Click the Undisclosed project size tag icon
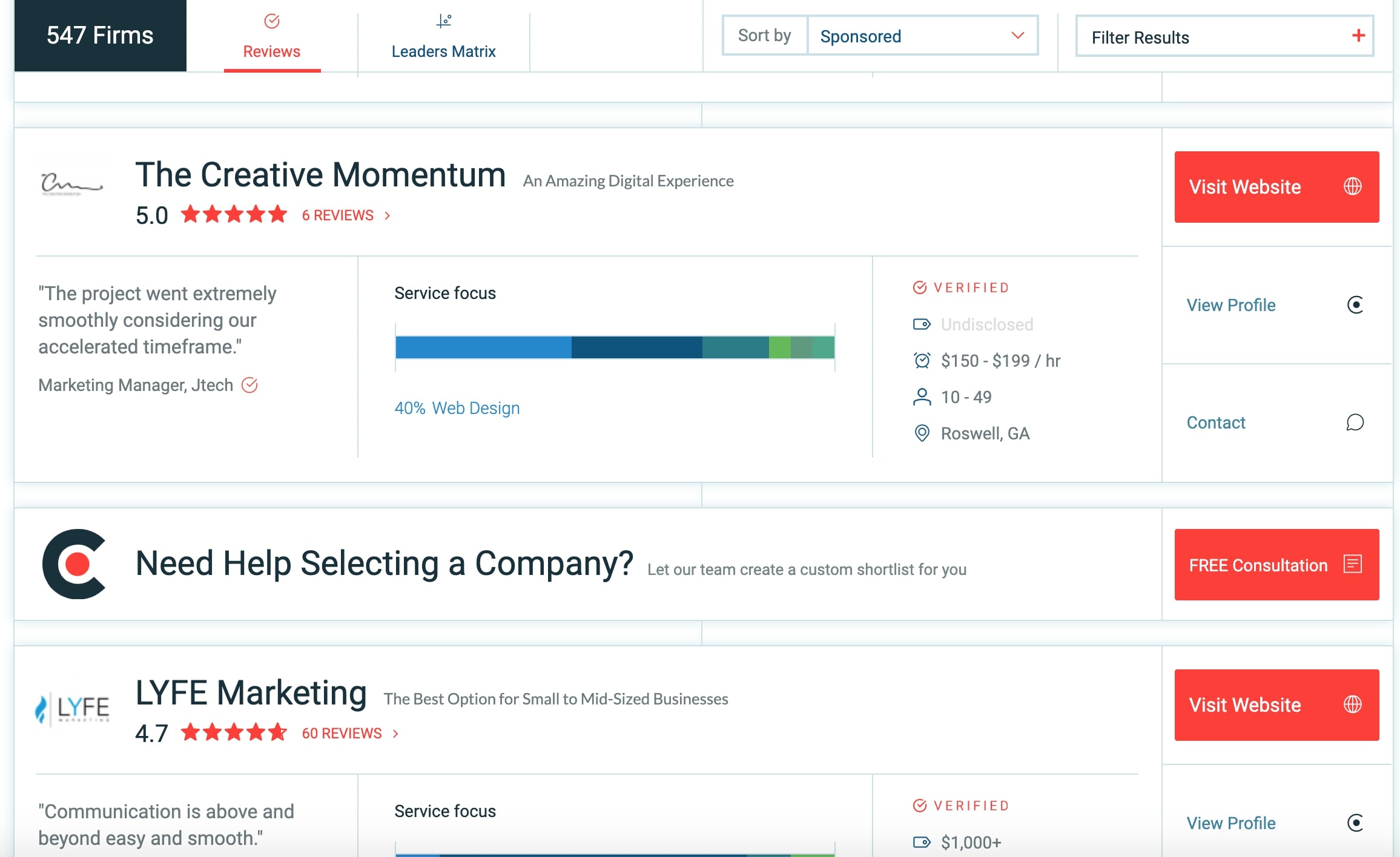The image size is (1400, 857). click(x=921, y=324)
